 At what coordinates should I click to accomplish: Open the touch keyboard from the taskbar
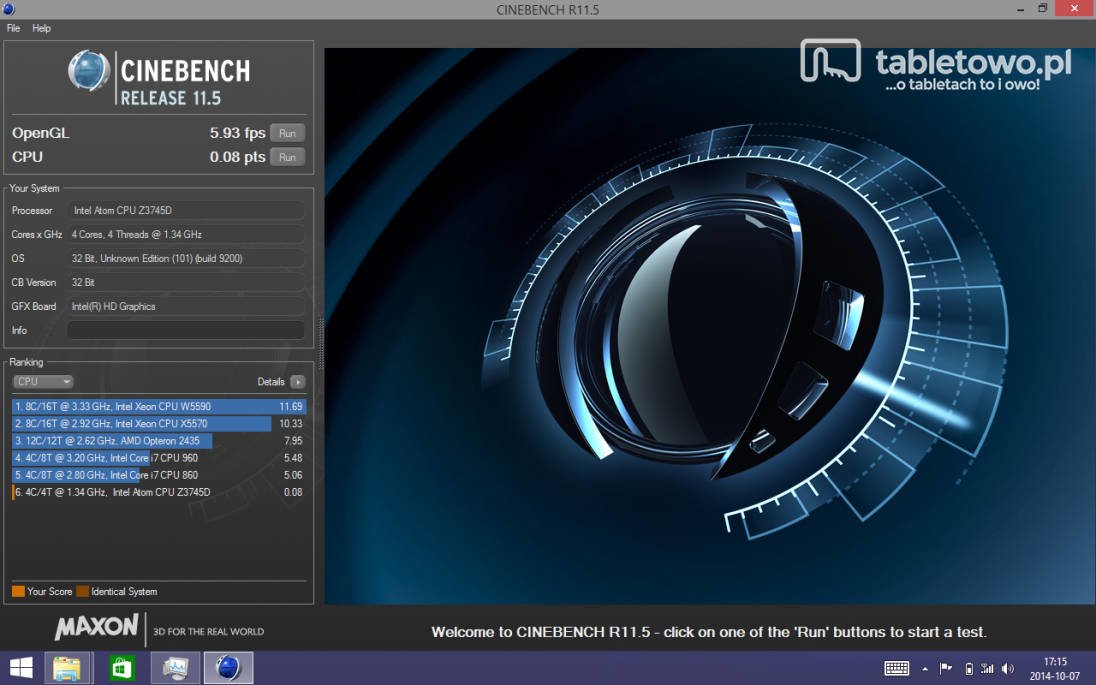[896, 669]
